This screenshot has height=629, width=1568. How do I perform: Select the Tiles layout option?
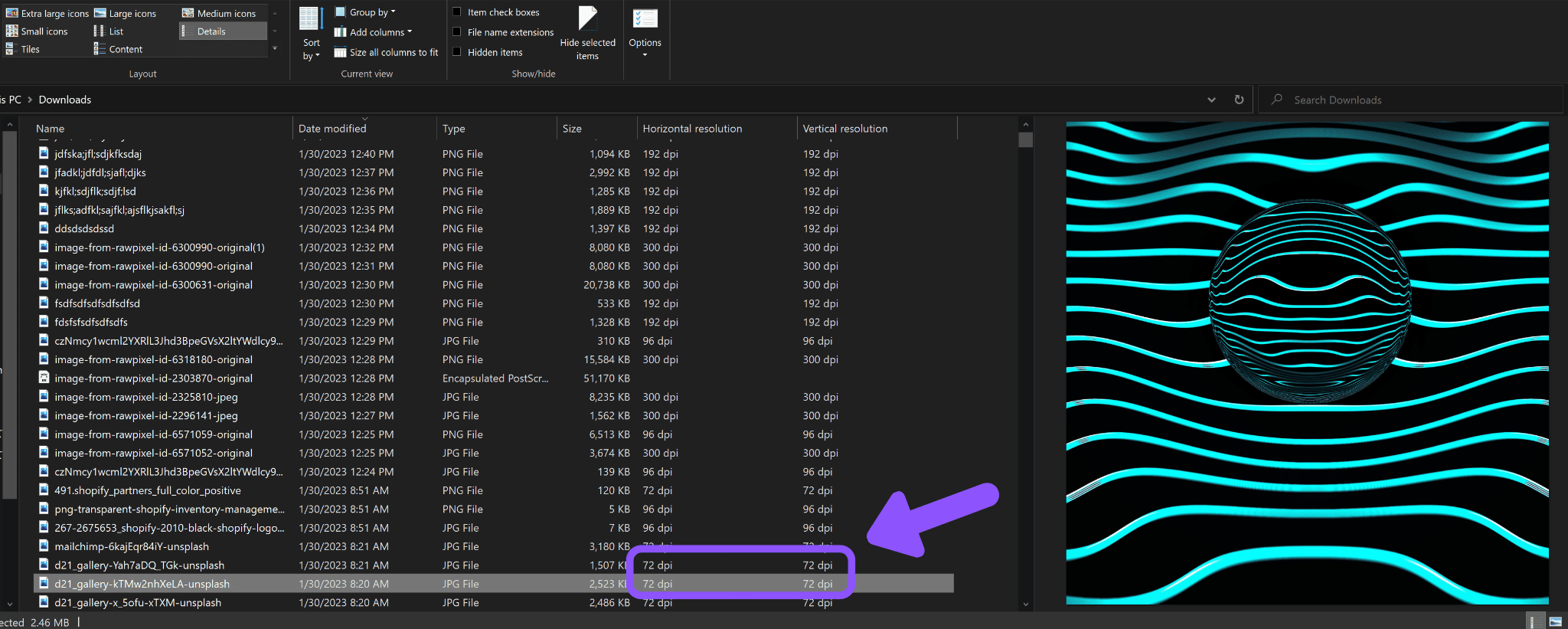(23, 49)
